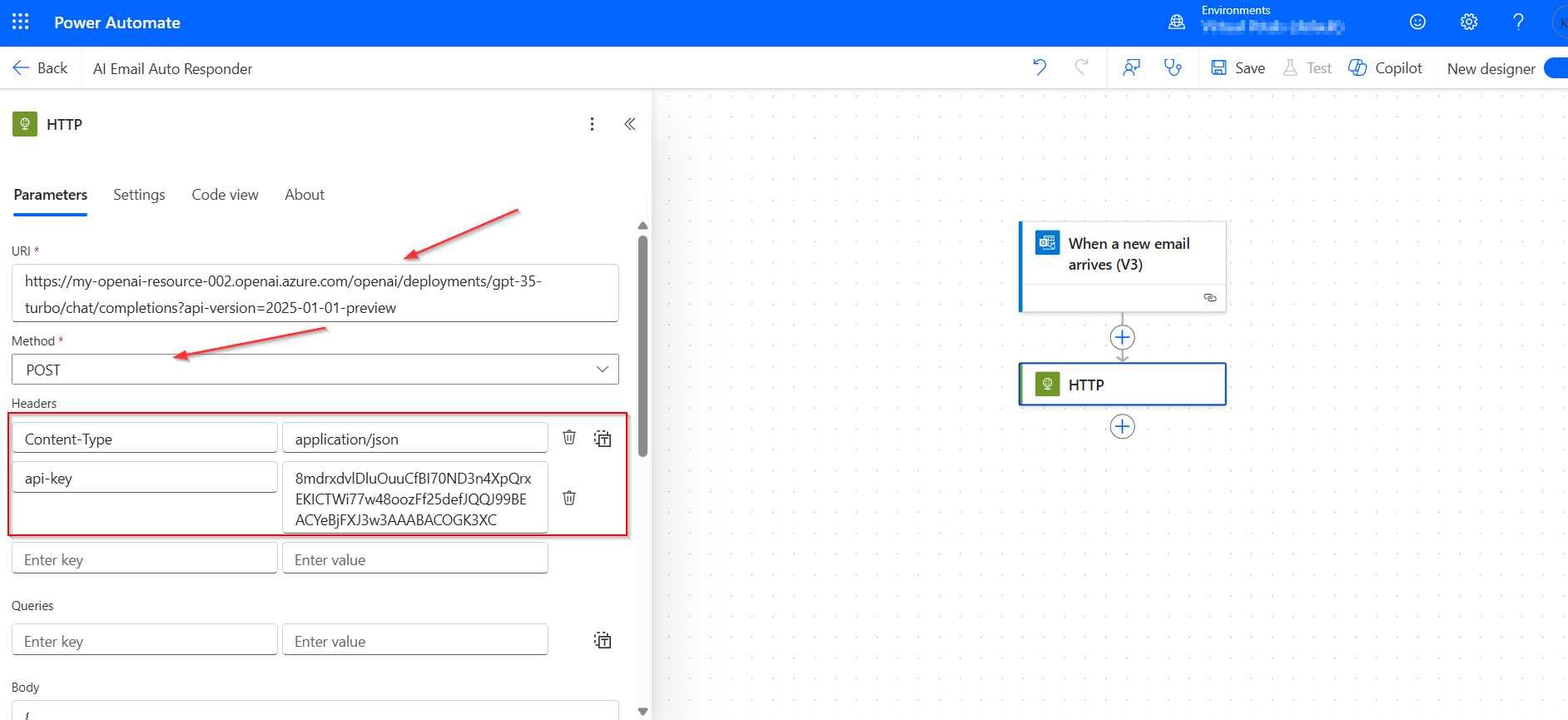Click the api-key value field

(415, 498)
